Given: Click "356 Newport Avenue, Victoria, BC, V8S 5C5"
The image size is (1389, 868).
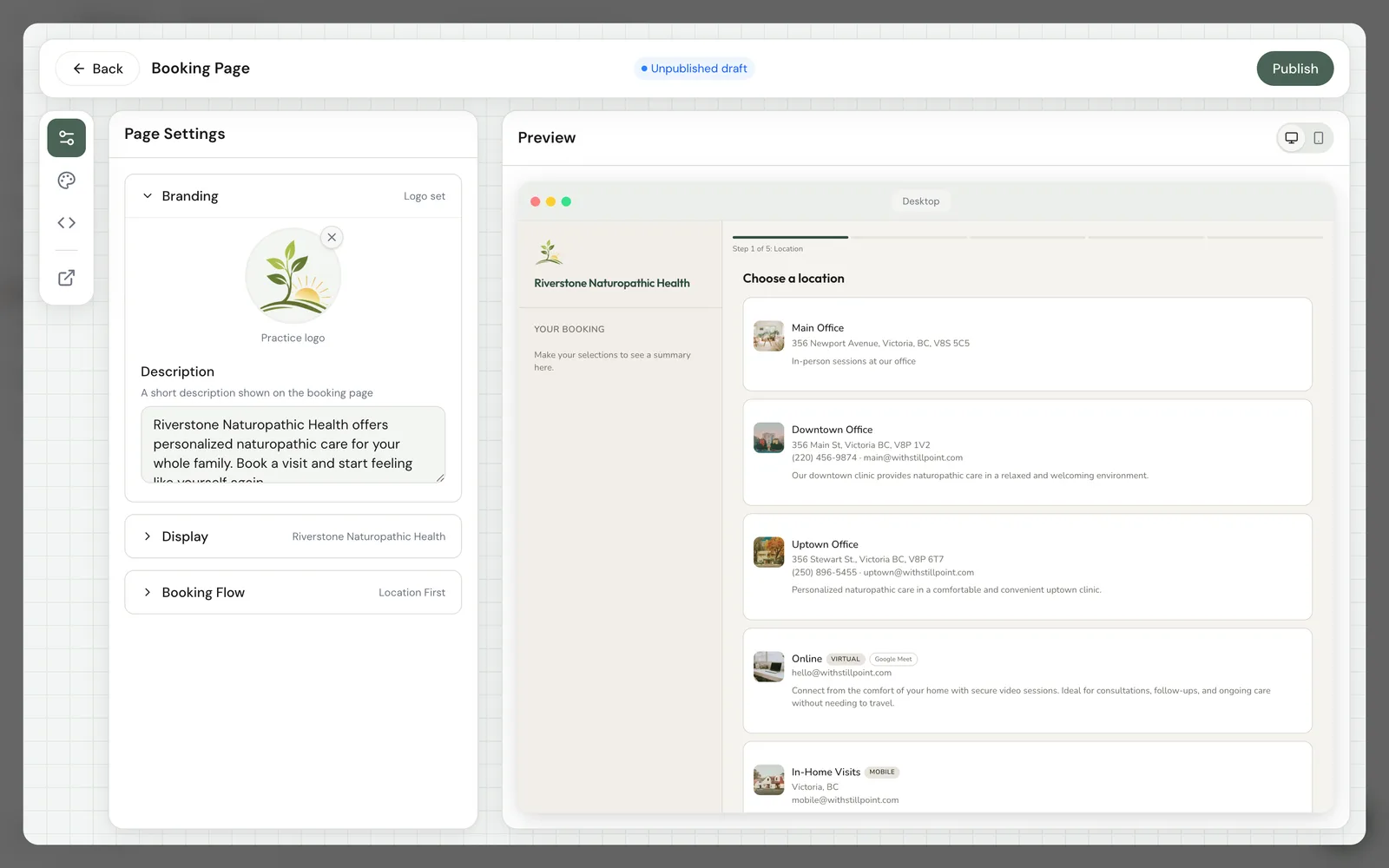Looking at the screenshot, I should tap(880, 344).
